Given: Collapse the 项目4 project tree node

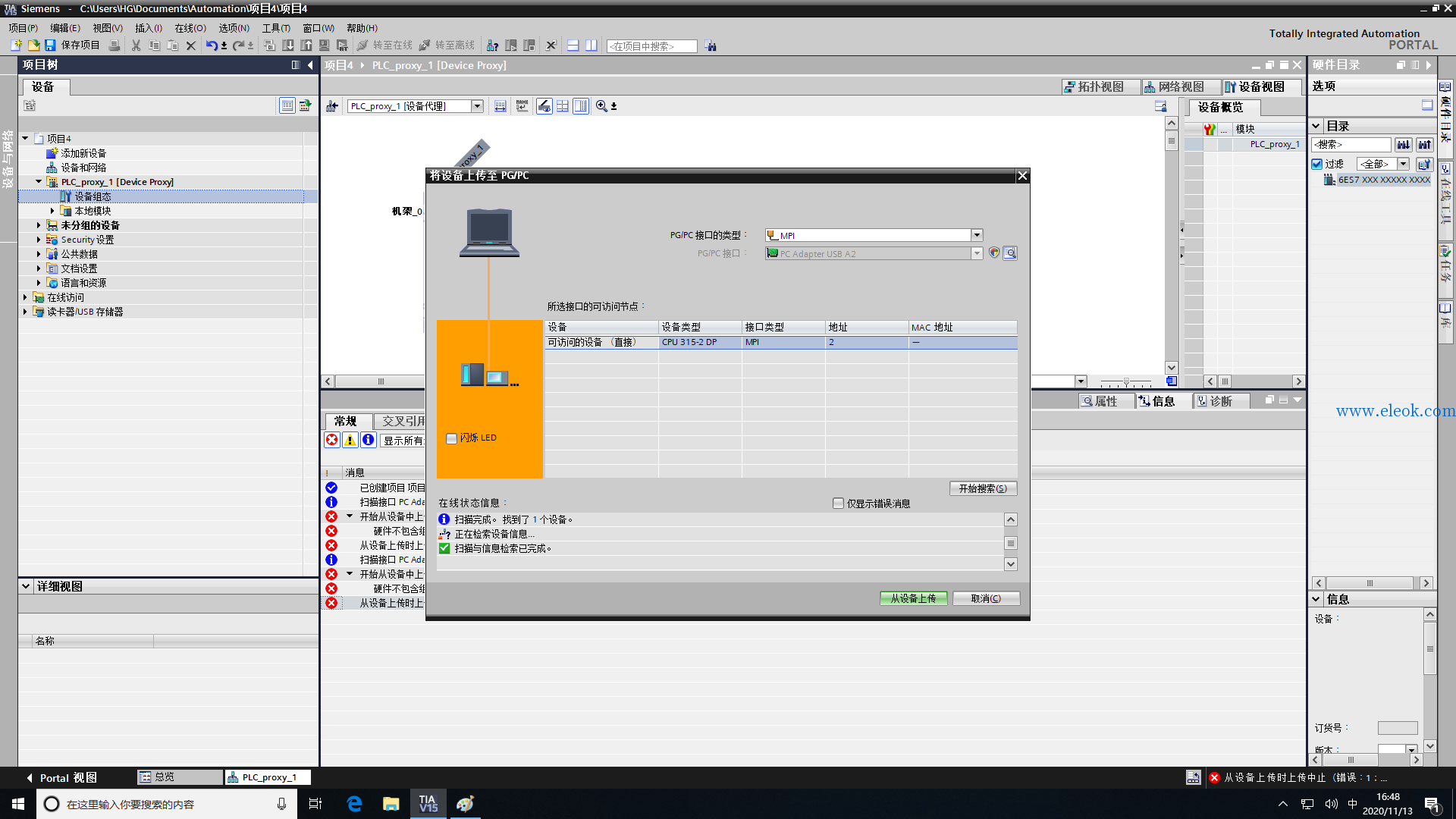Looking at the screenshot, I should coord(25,139).
